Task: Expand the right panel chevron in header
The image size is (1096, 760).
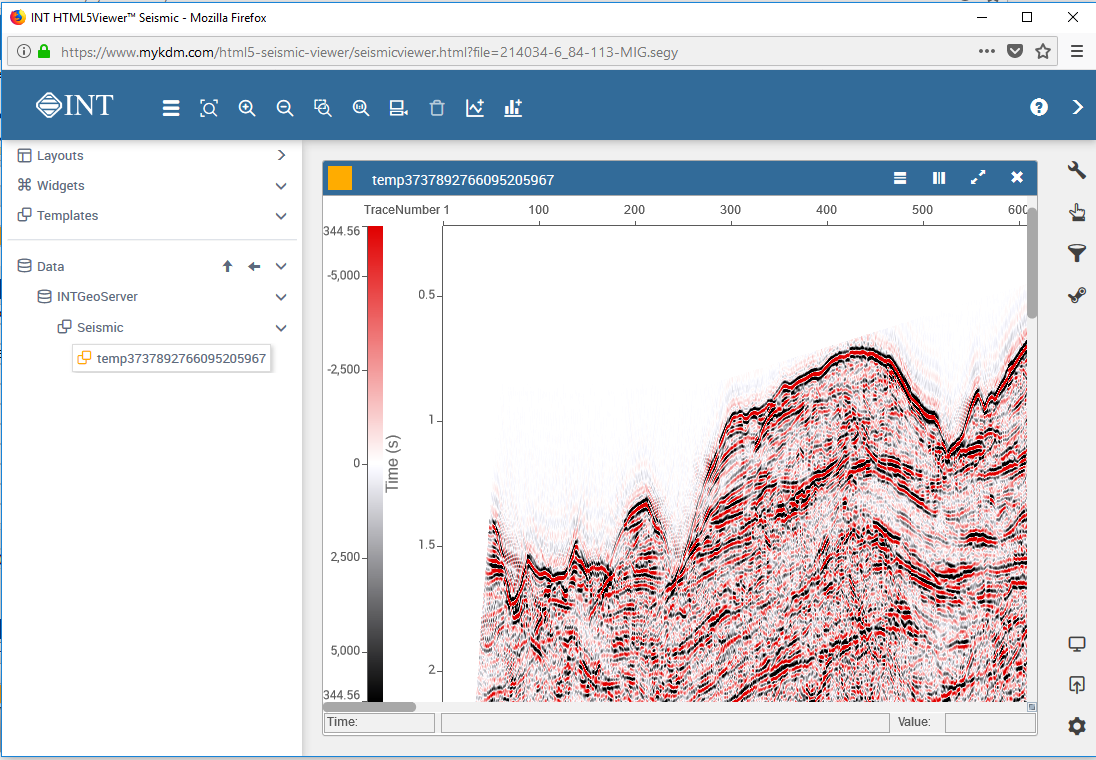Action: (x=1078, y=107)
